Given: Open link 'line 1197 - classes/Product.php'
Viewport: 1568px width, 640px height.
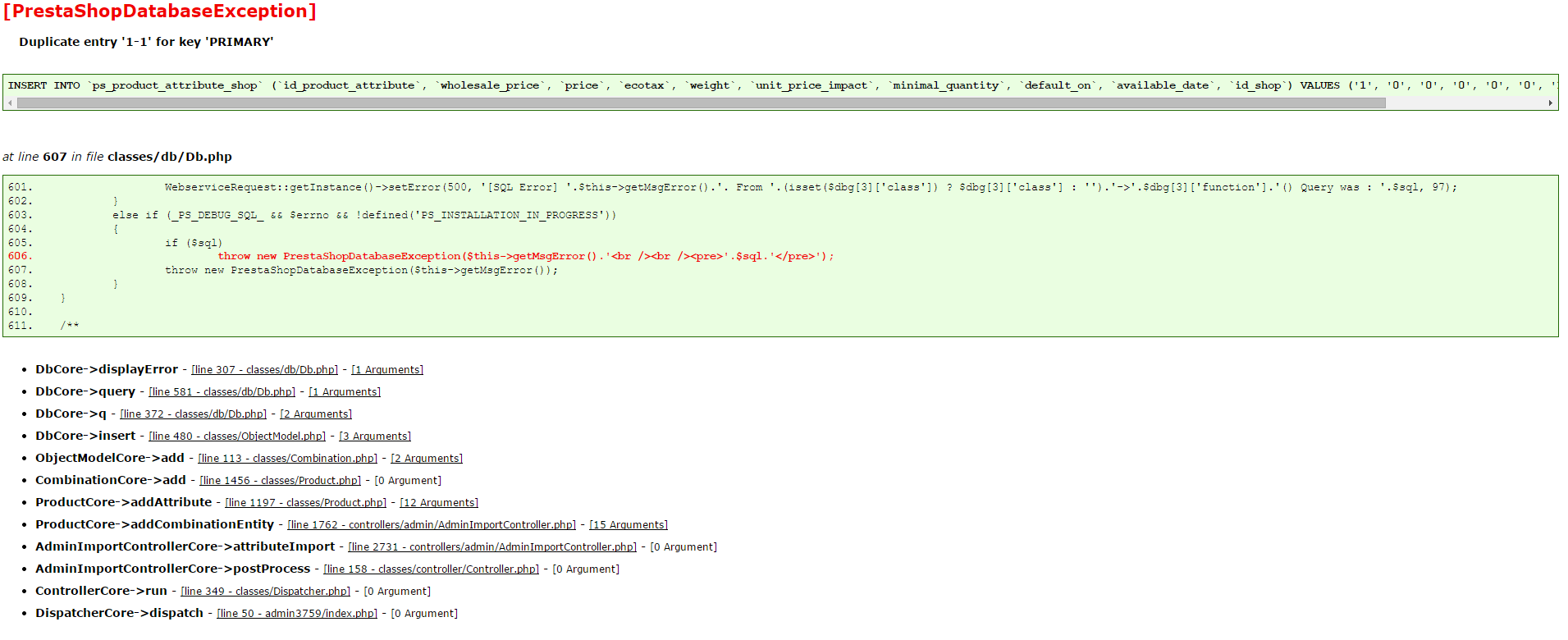Looking at the screenshot, I should coord(306,503).
